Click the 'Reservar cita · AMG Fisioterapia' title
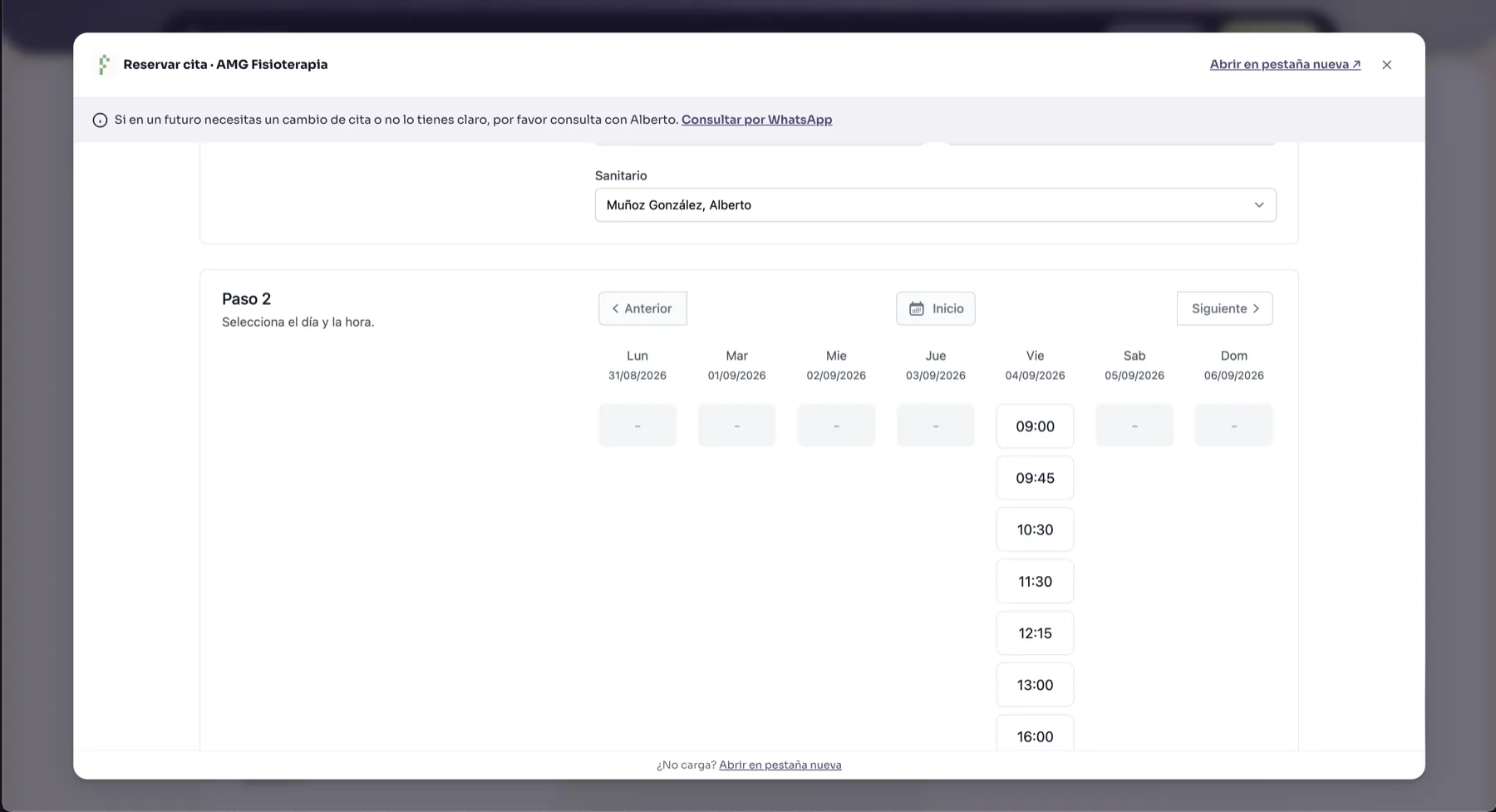 pyautogui.click(x=225, y=65)
